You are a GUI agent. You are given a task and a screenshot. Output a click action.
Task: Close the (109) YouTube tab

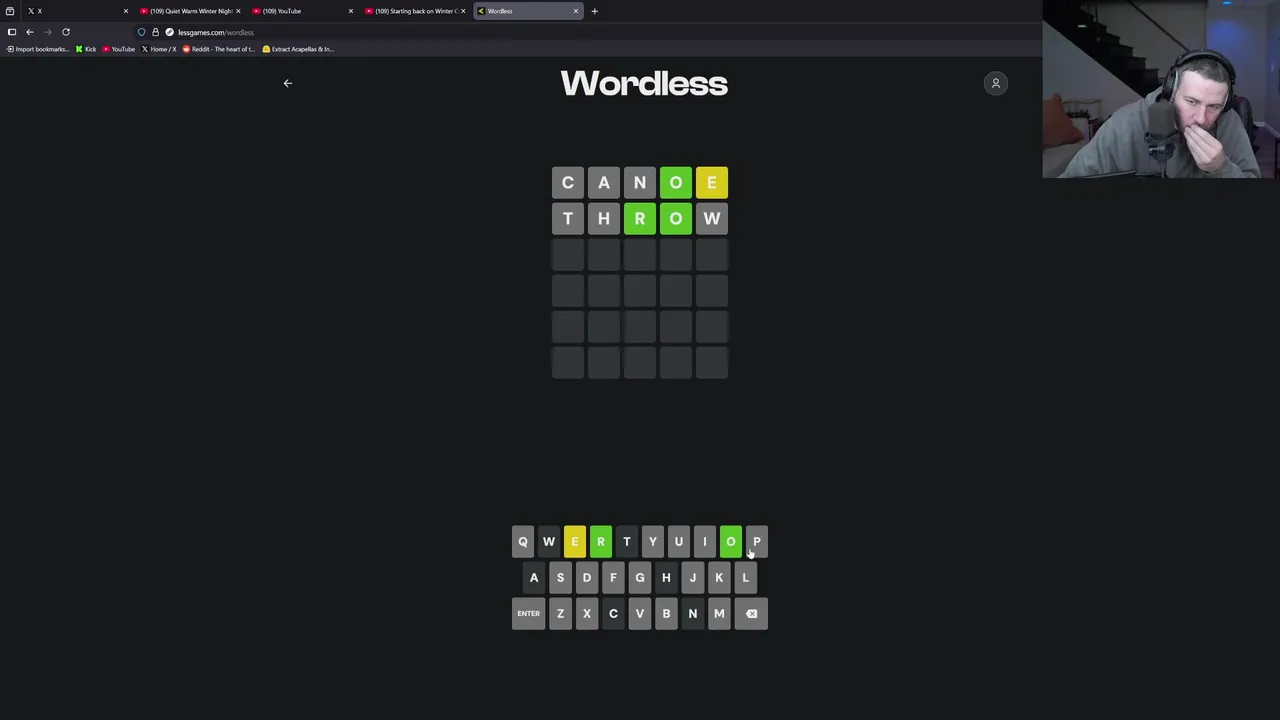click(x=351, y=11)
